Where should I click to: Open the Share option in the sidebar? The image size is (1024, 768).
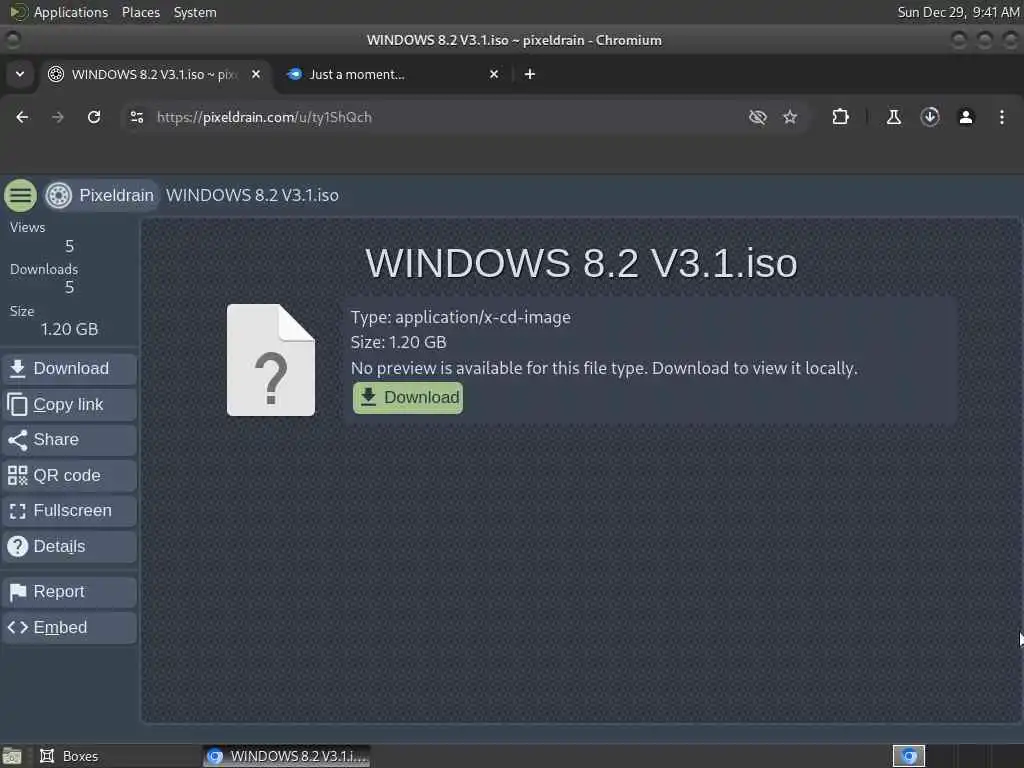pyautogui.click(x=69, y=440)
